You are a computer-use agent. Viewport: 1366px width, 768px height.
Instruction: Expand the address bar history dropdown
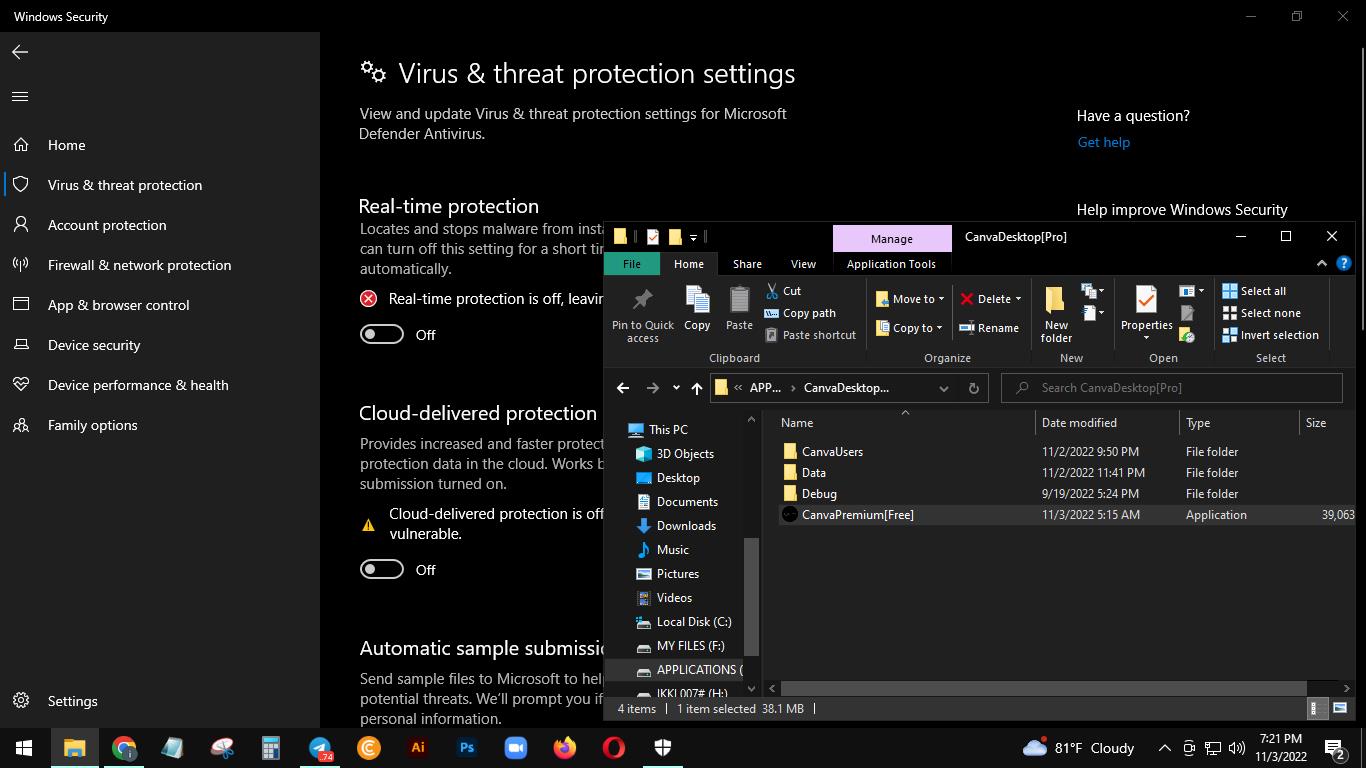[x=943, y=388]
